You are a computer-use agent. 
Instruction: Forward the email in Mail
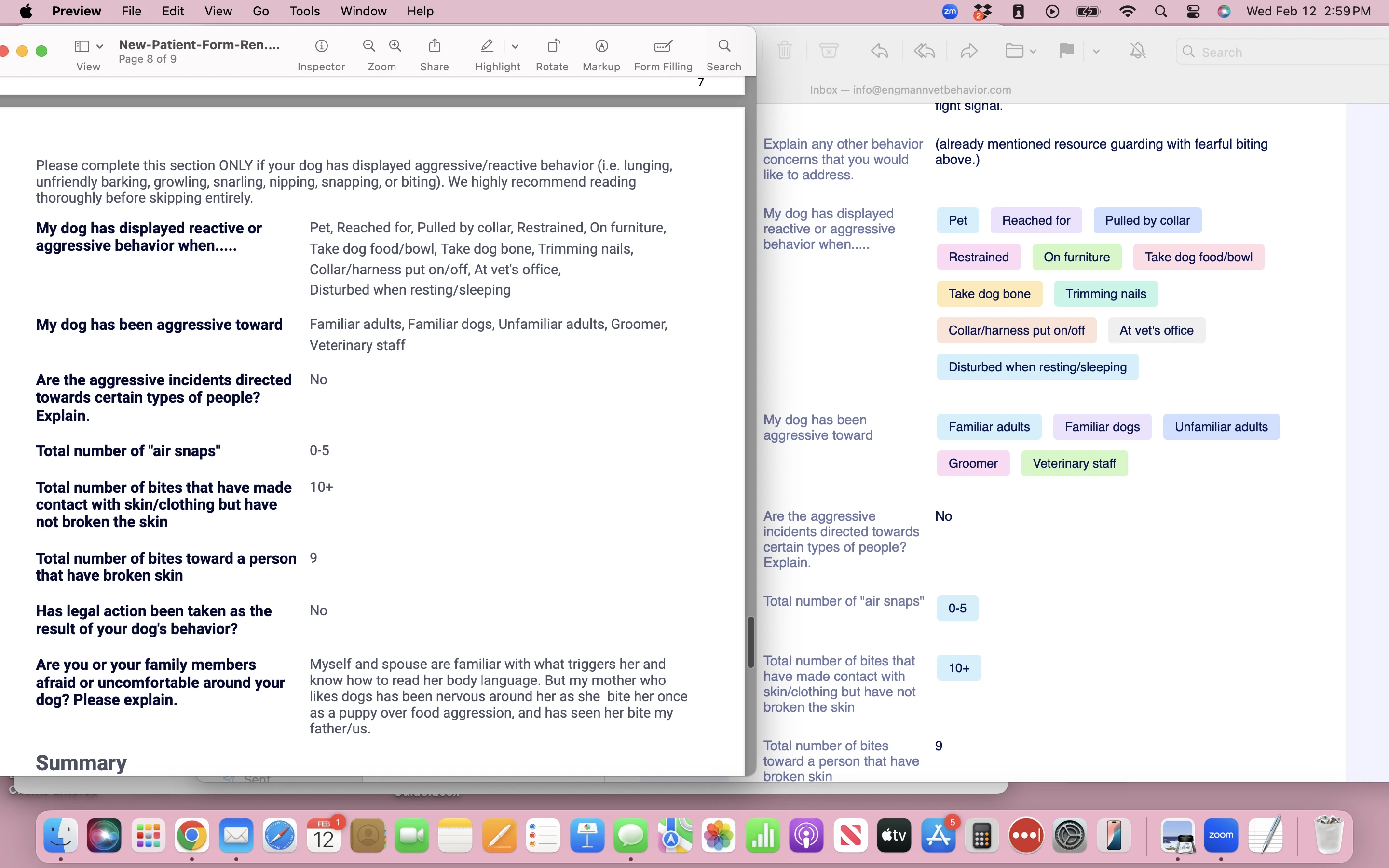967,51
